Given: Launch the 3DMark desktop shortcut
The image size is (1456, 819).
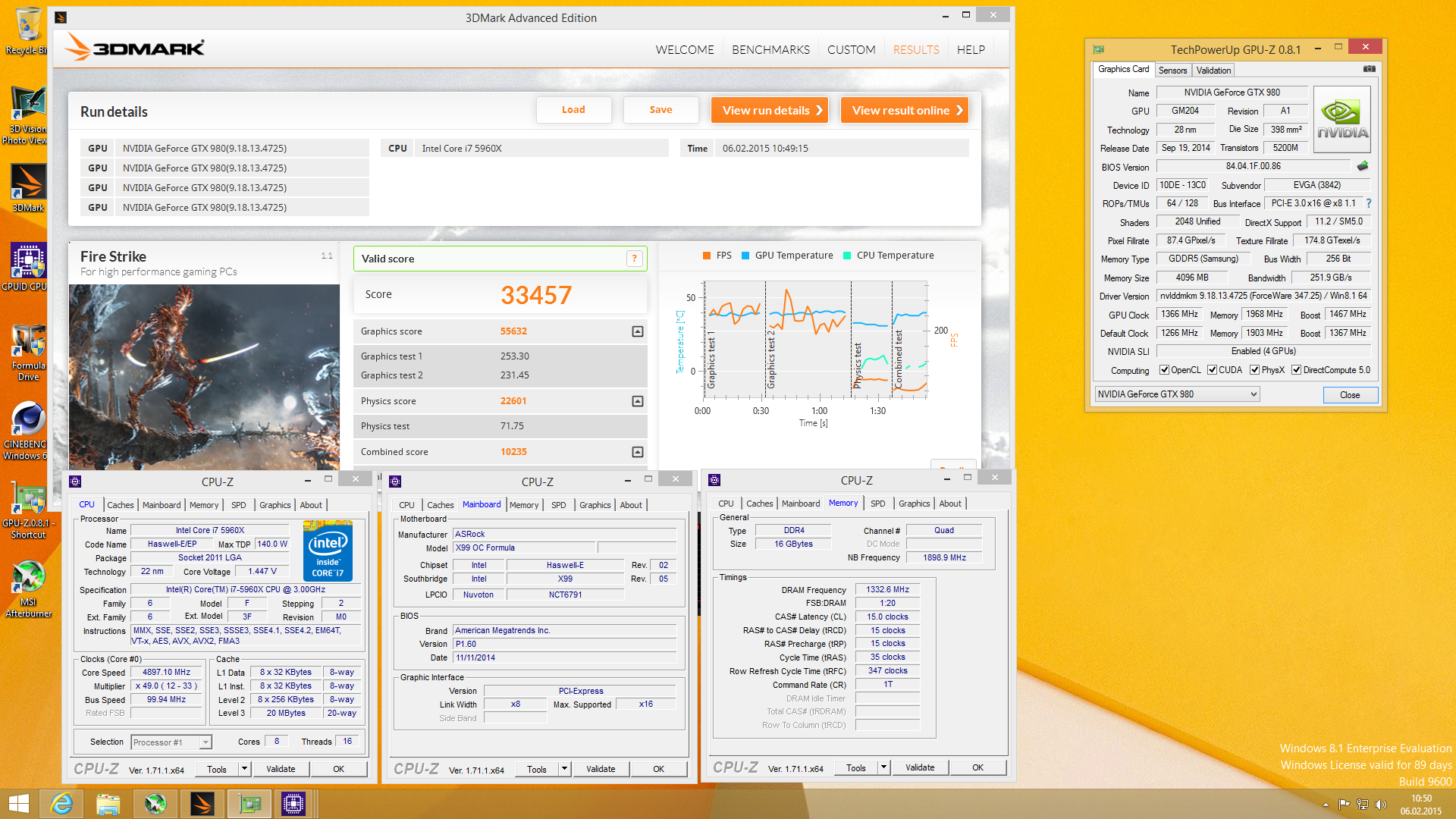Looking at the screenshot, I should coord(28,188).
